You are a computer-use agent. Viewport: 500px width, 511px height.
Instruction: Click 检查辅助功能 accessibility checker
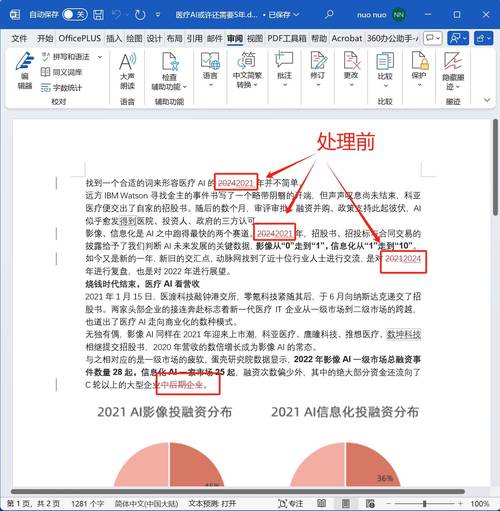point(169,71)
